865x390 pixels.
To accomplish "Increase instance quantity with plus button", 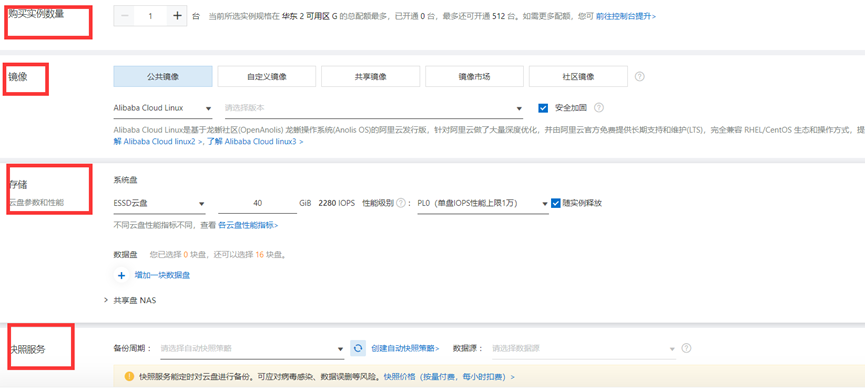I will pos(177,16).
